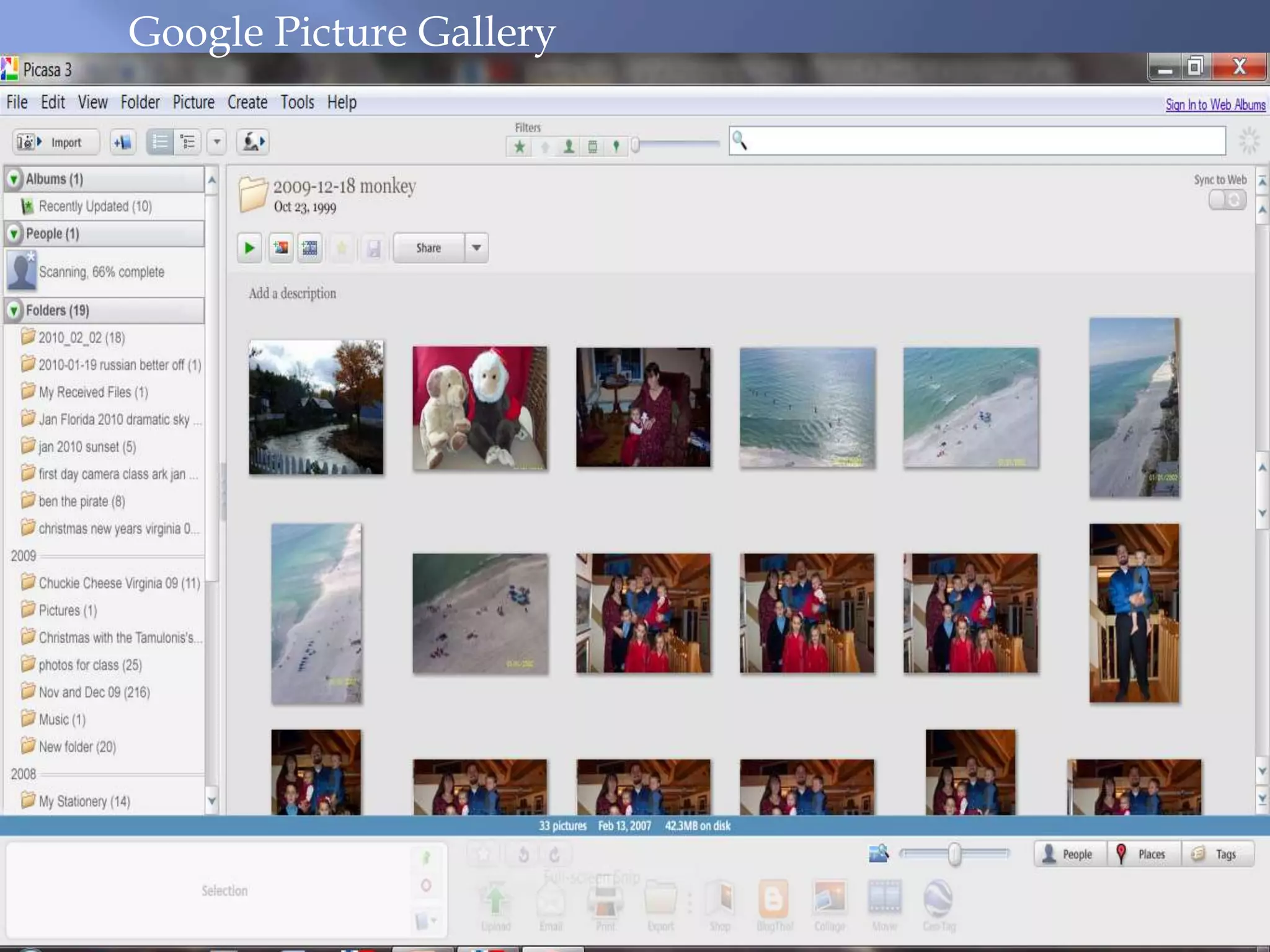Viewport: 1270px width, 952px height.
Task: Click the create new album icon
Action: 123,142
